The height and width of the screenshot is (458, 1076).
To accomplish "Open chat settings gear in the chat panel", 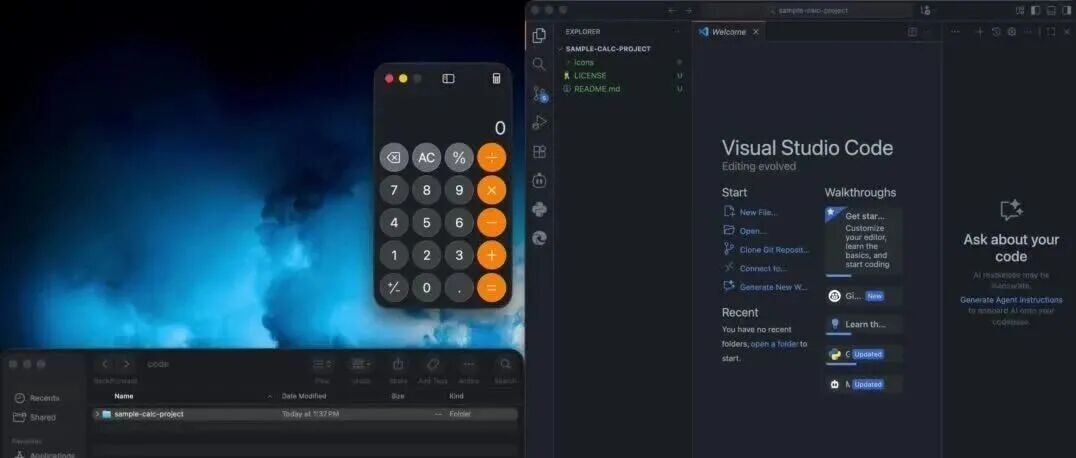I will [x=1011, y=32].
